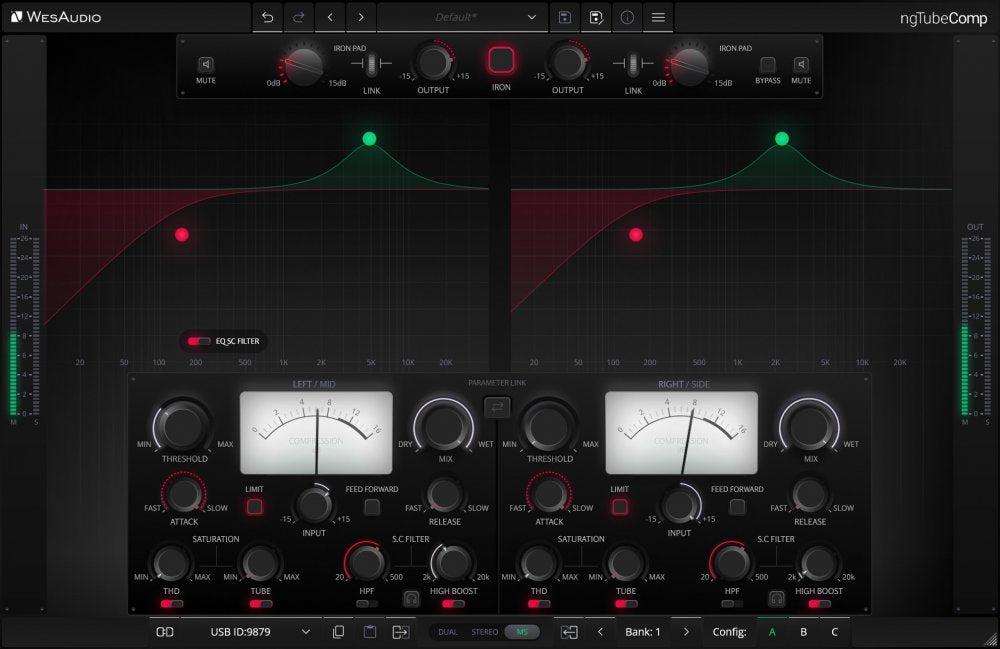
Task: Click the BYPASS button
Action: pos(767,65)
